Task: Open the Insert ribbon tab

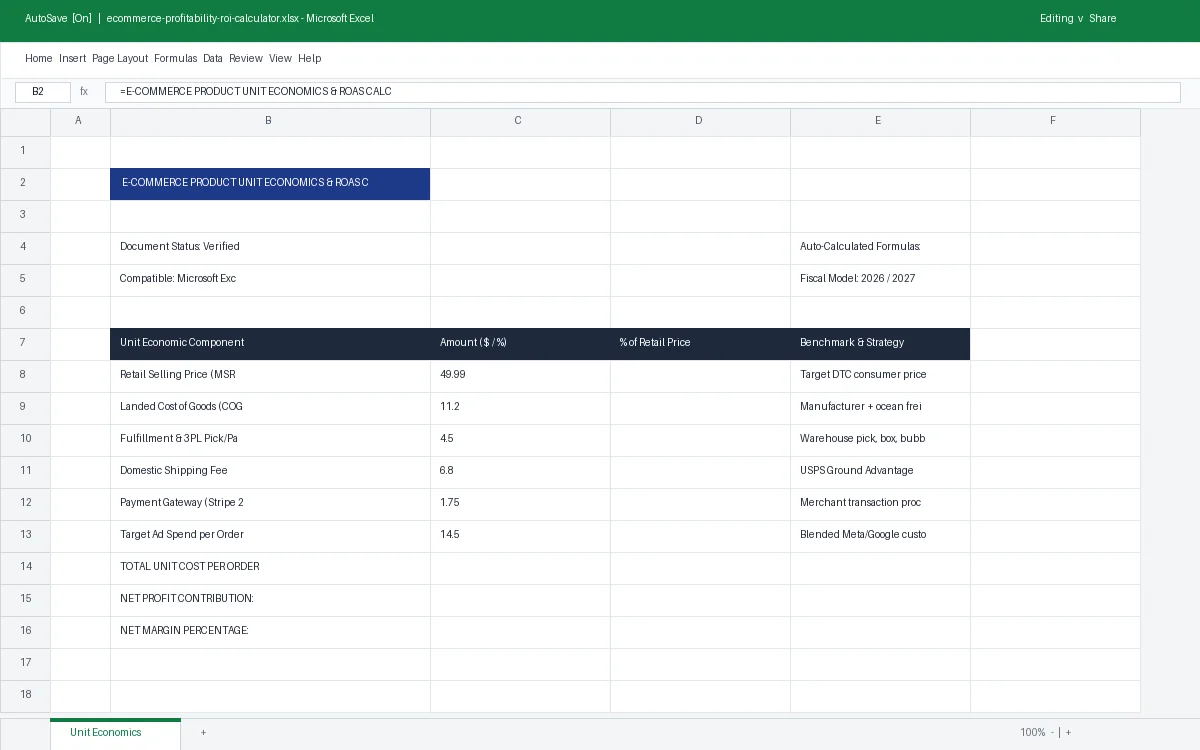Action: (73, 58)
